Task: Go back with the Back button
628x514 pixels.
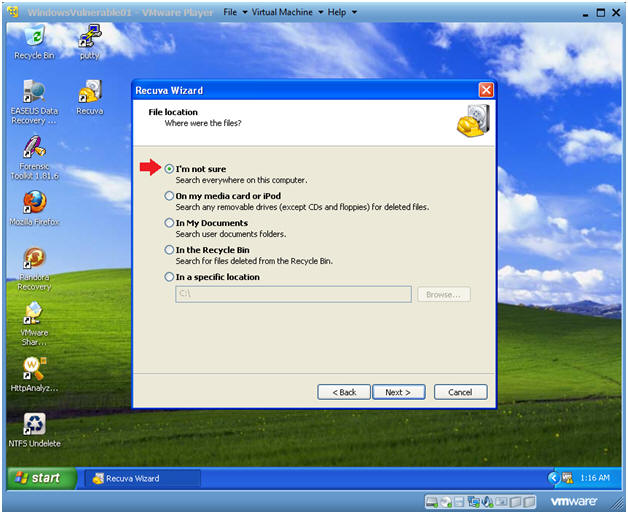Action: tap(344, 392)
